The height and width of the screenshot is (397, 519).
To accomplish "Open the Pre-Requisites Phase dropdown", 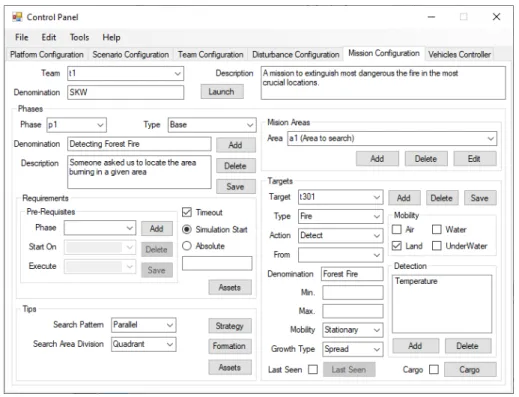I will point(100,228).
